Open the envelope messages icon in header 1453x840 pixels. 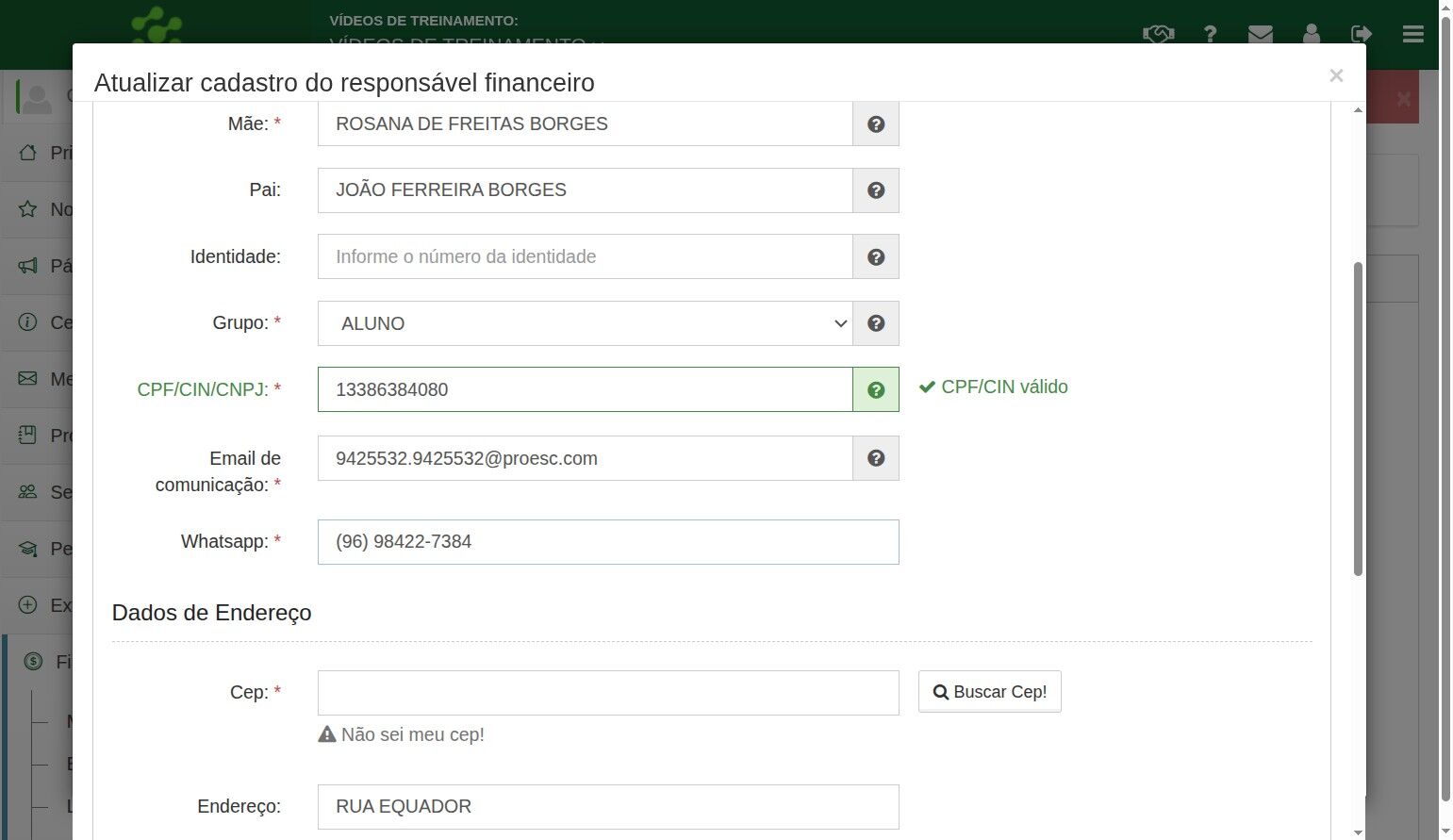pos(1260,34)
